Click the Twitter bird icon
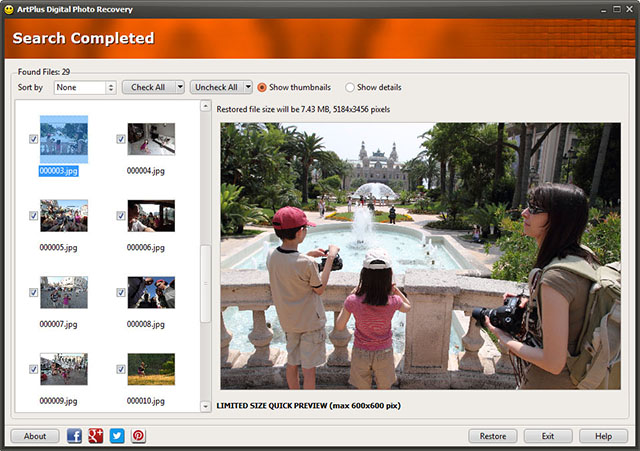 [x=117, y=436]
